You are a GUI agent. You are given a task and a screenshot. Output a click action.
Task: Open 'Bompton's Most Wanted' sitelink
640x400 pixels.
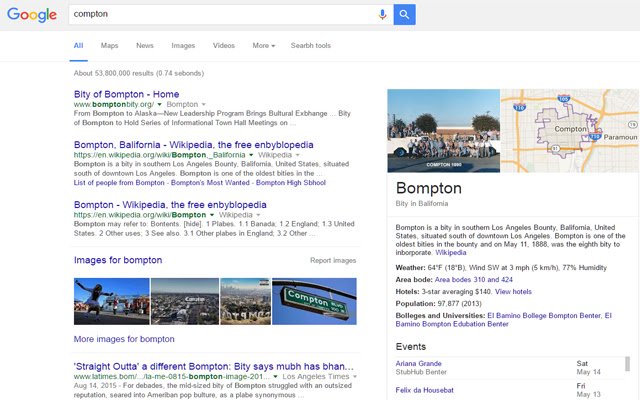210,183
